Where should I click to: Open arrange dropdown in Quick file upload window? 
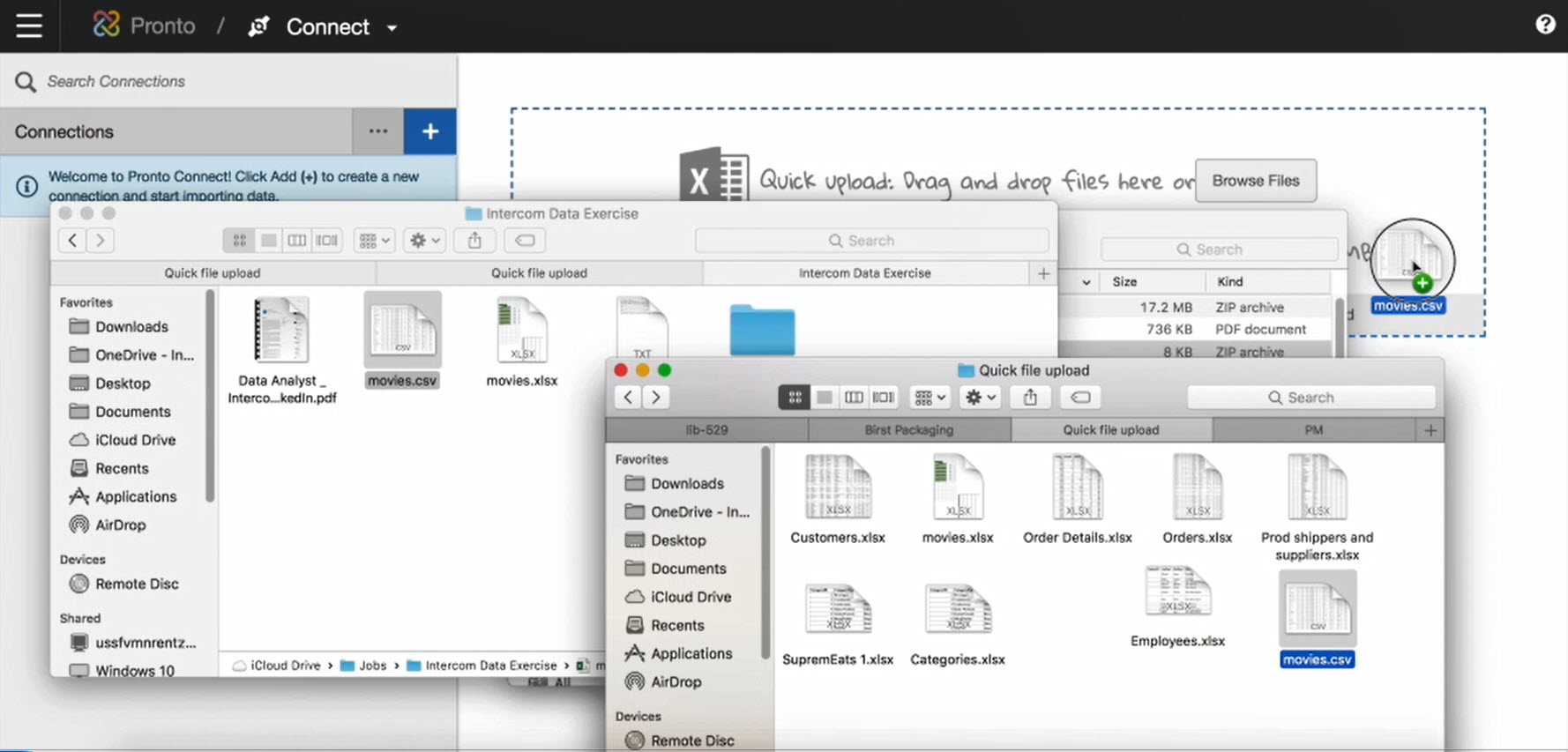click(930, 398)
